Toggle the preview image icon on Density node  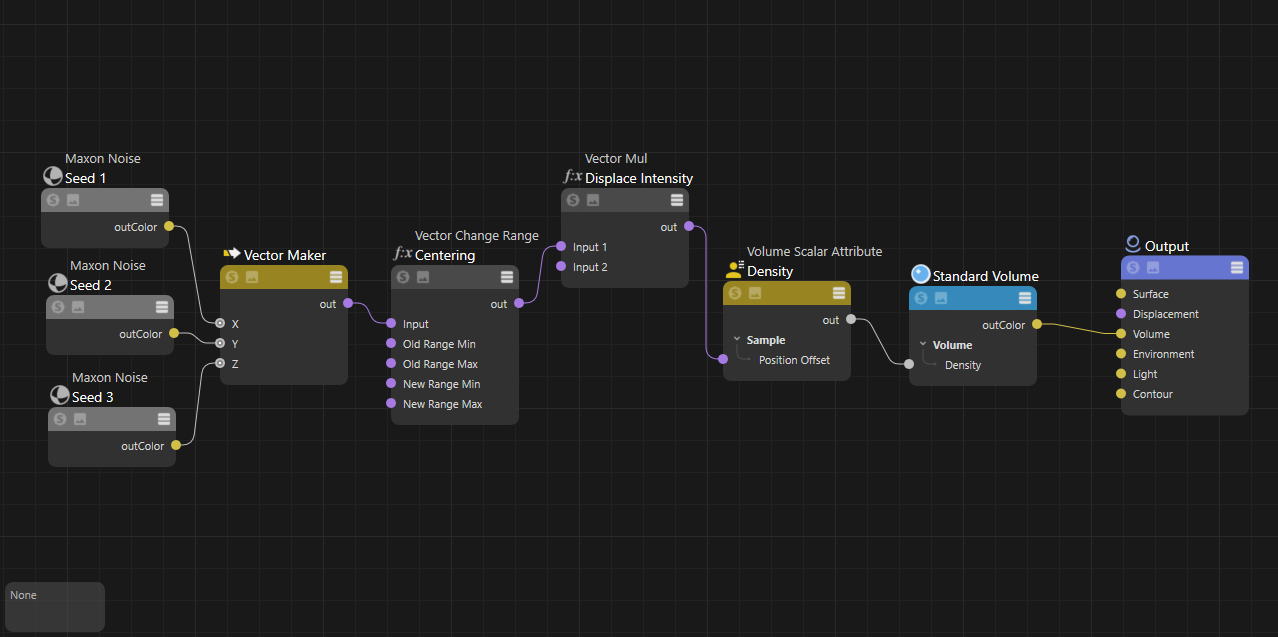tap(755, 293)
